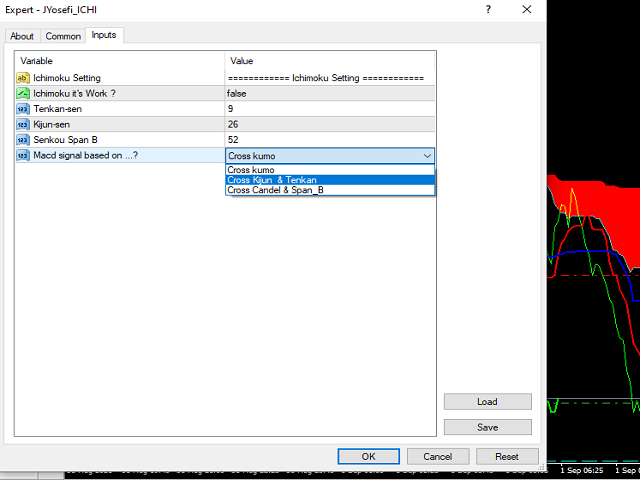Select the Kijun-sen variable name
The image size is (640, 480).
51,124
